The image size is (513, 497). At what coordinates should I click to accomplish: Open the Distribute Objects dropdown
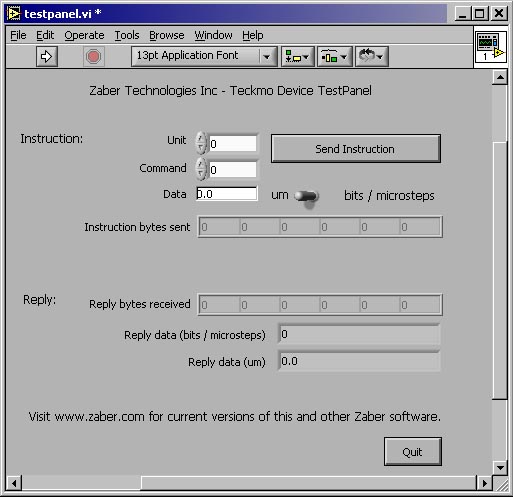334,56
